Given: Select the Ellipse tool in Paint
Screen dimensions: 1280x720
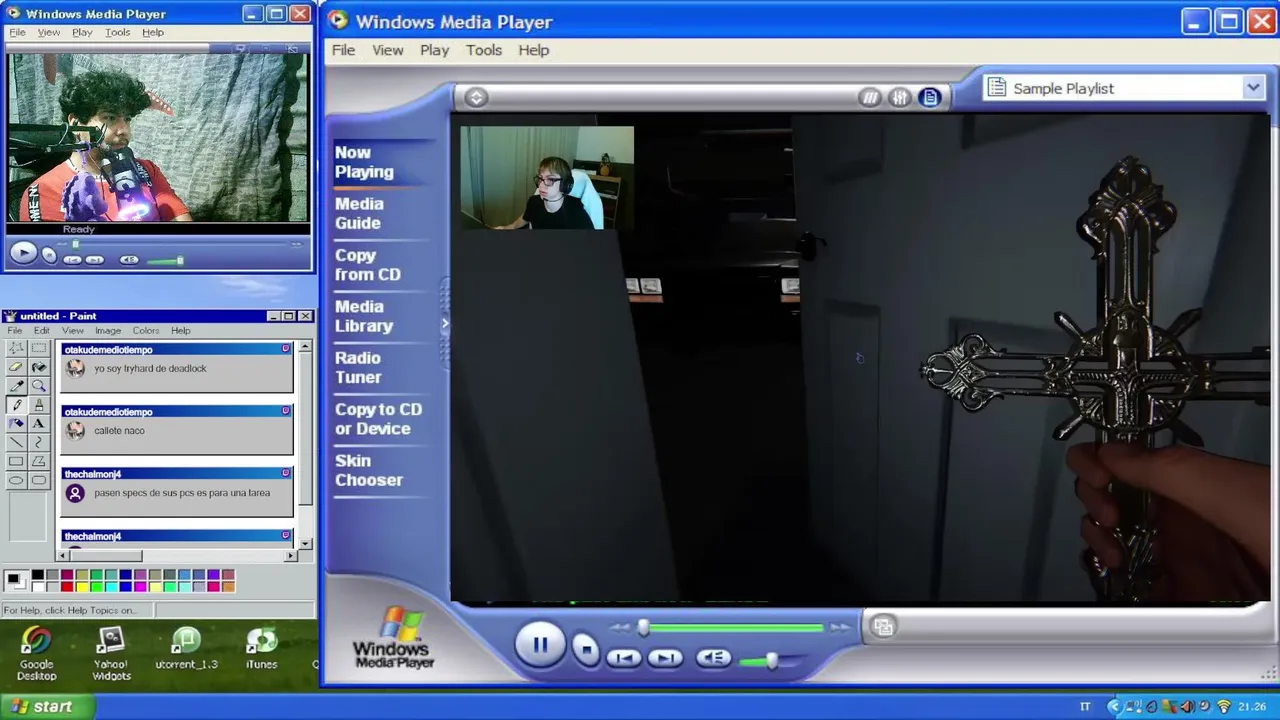Looking at the screenshot, I should tap(16, 481).
